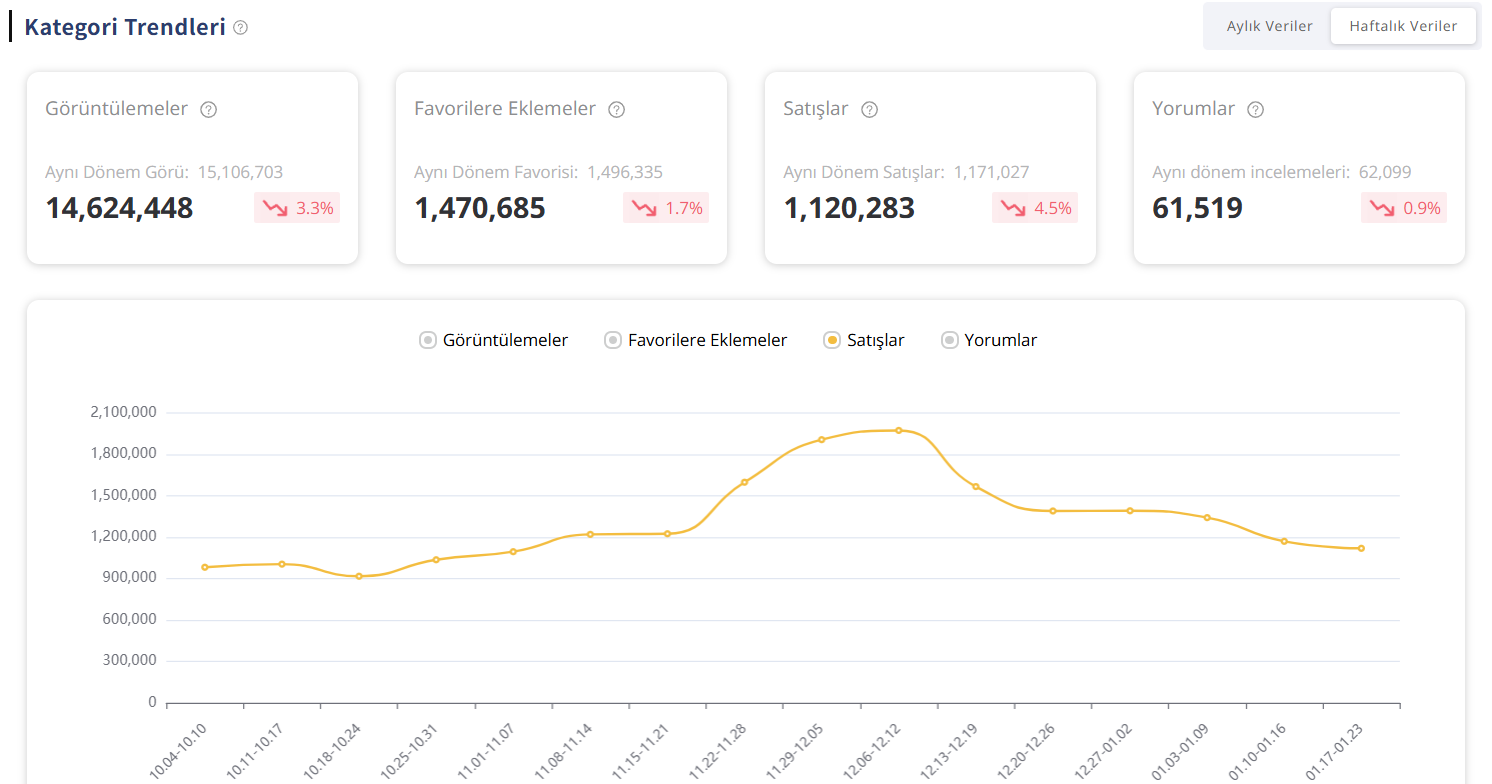Toggle the Satışlar series in chart legend
1492x784 pixels.
pos(864,340)
